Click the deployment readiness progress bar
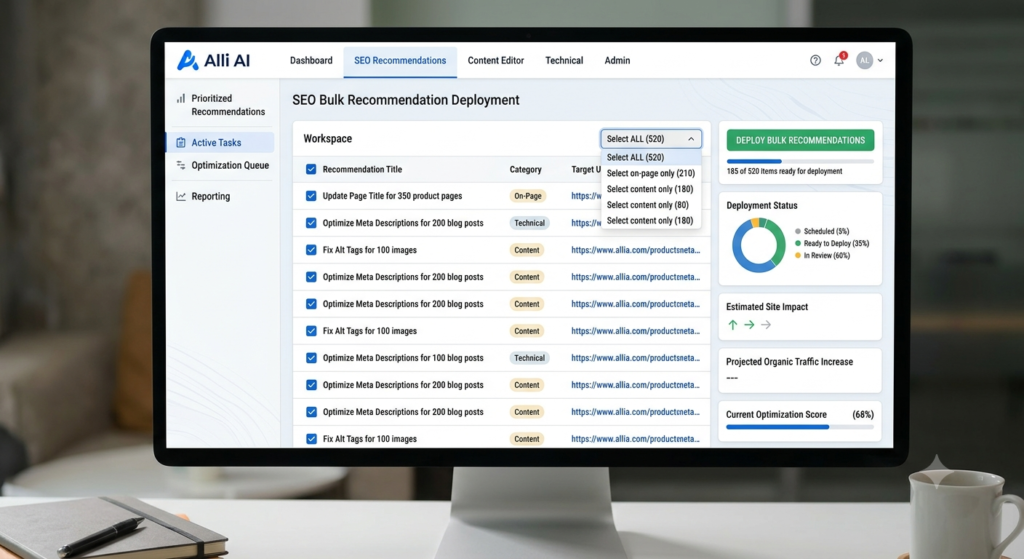The height and width of the screenshot is (559, 1024). tap(800, 161)
